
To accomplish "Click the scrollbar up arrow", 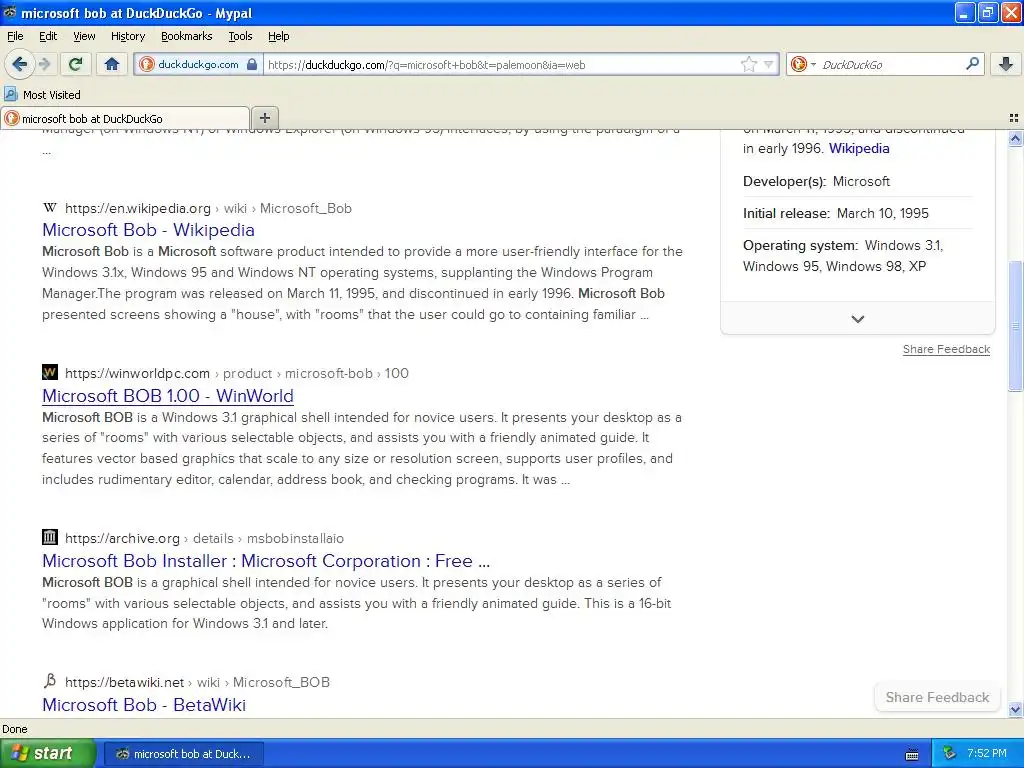I will (x=1015, y=138).
